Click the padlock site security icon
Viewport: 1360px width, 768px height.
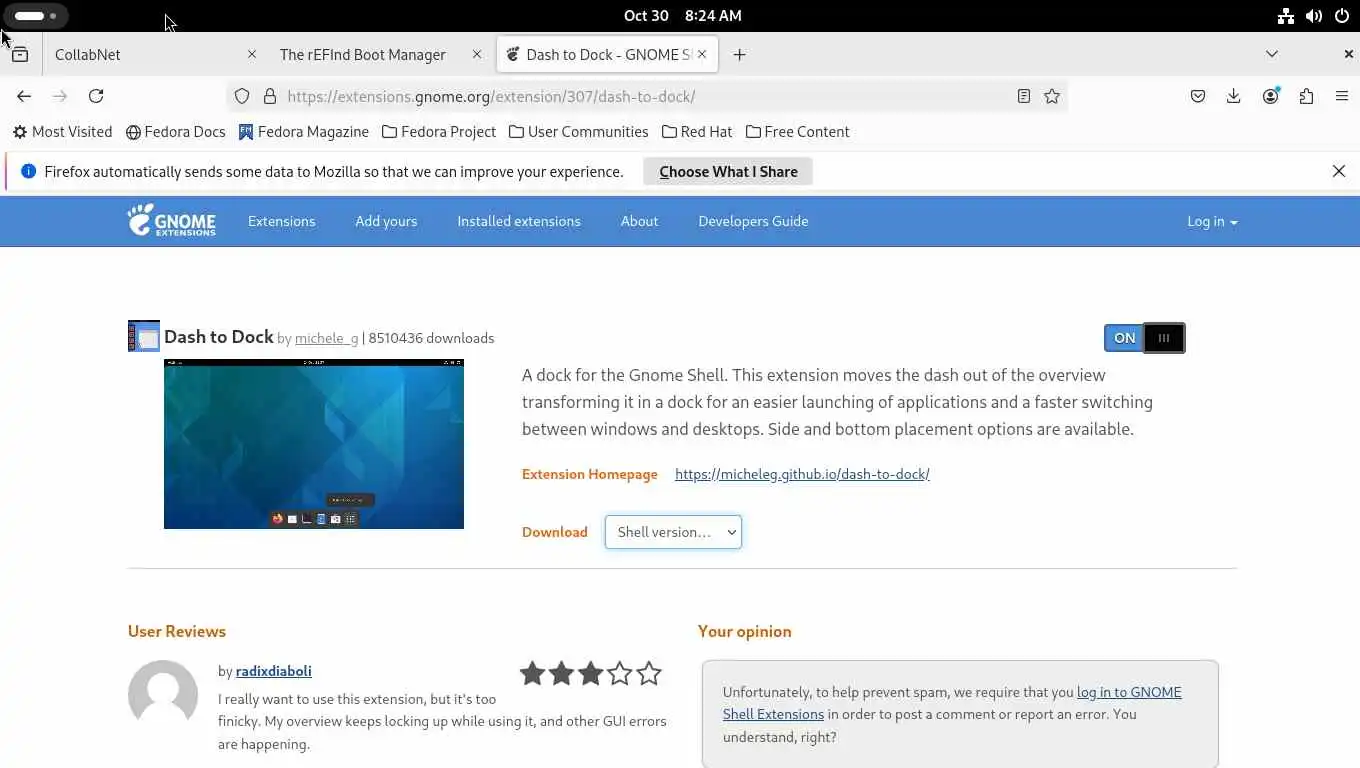269,96
